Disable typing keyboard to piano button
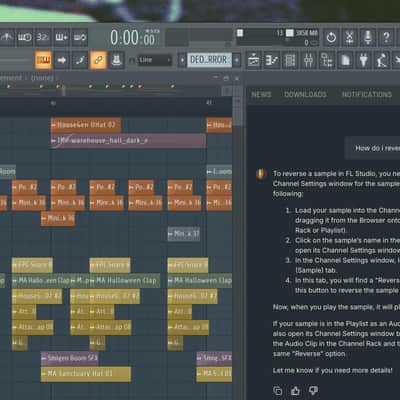Screen dimensions: 400x400 click(x=43, y=60)
